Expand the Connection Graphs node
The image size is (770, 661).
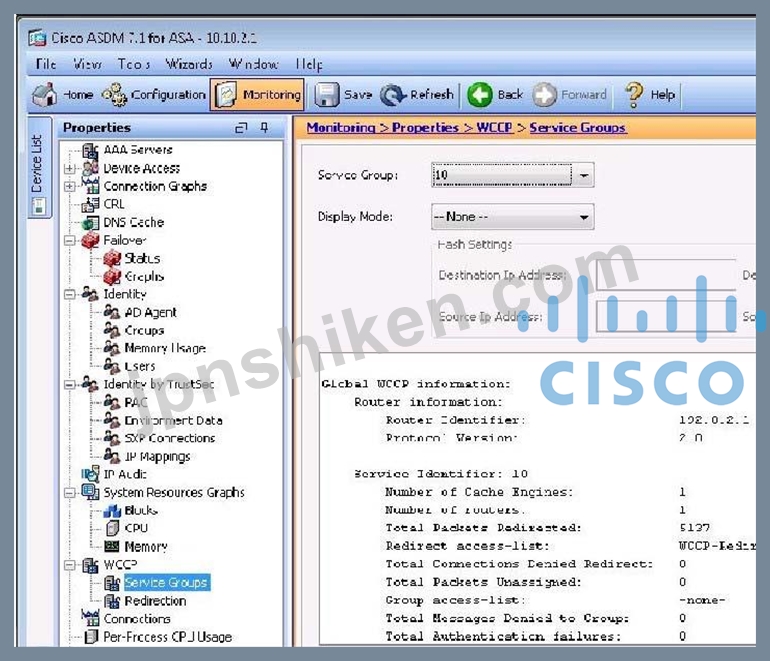69,187
